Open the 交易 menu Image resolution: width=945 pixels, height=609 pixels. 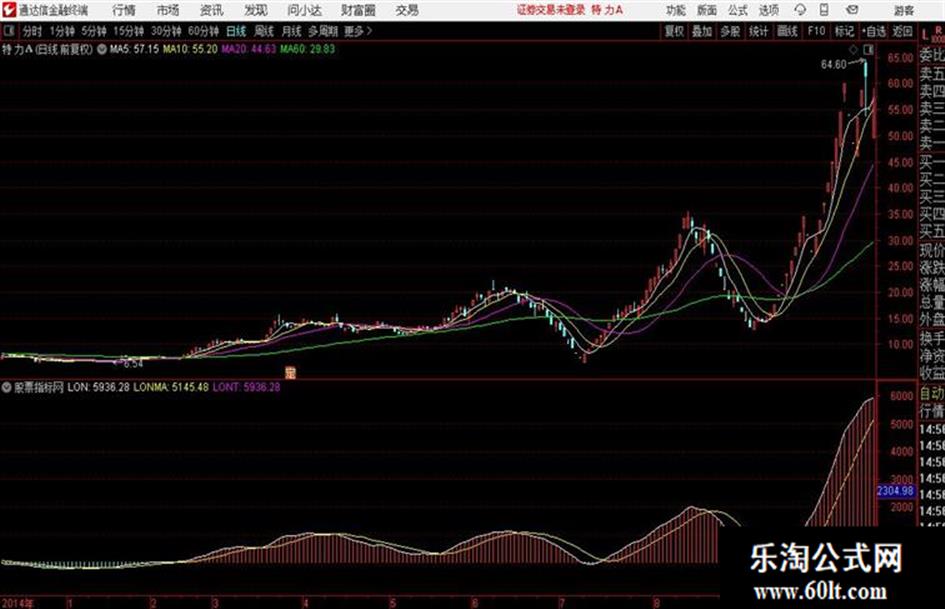[x=407, y=10]
